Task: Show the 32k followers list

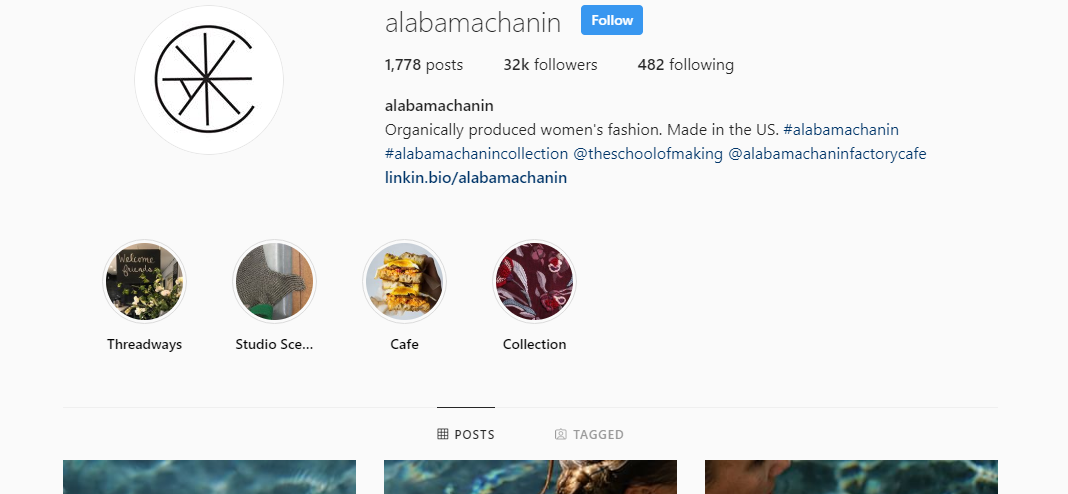Action: 550,65
